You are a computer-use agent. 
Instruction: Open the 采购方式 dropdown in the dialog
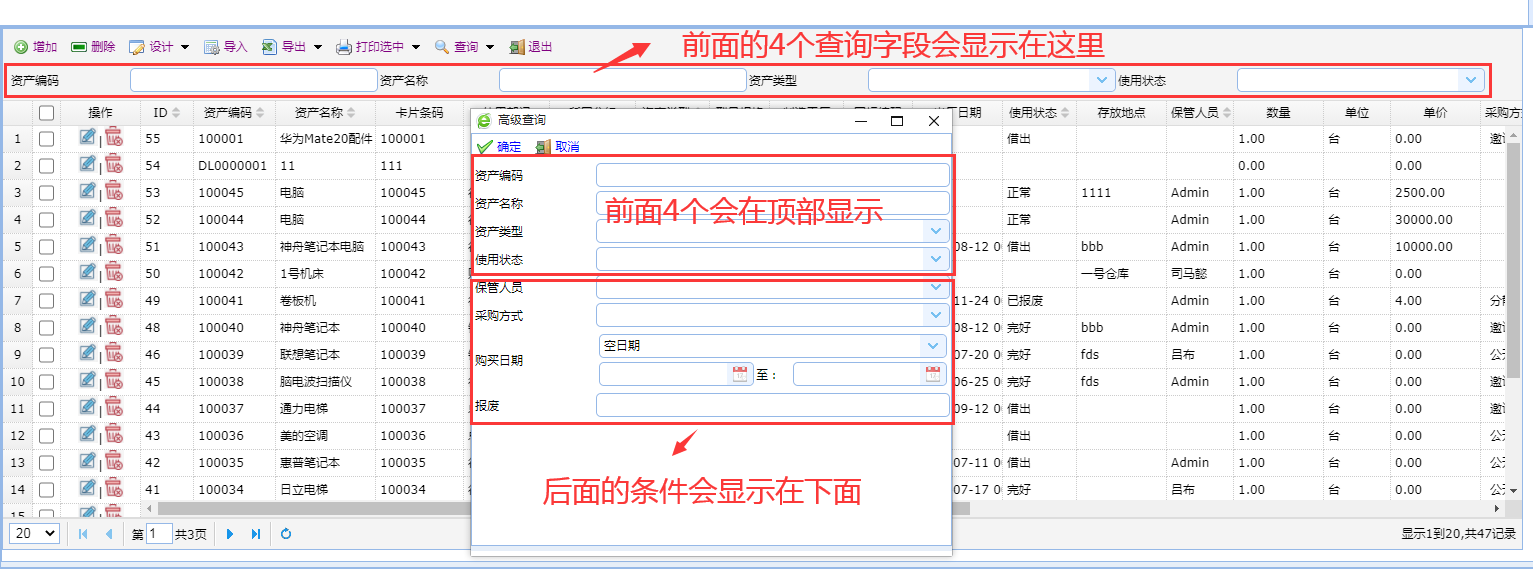[x=936, y=315]
